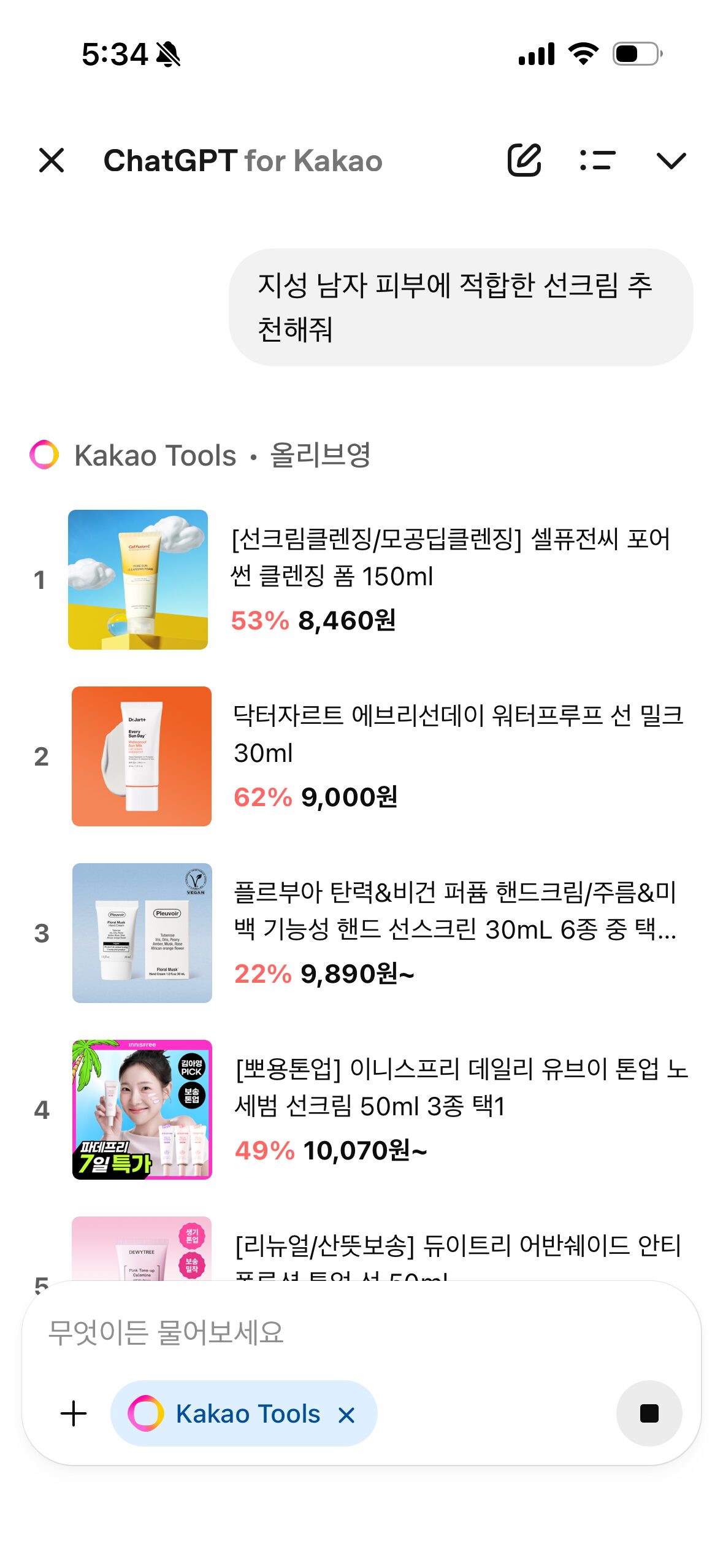Viewport: 723px width, 1568px height.
Task: Select the 닥터자르트 에브리선데이 선 밀크 title
Action: click(459, 734)
